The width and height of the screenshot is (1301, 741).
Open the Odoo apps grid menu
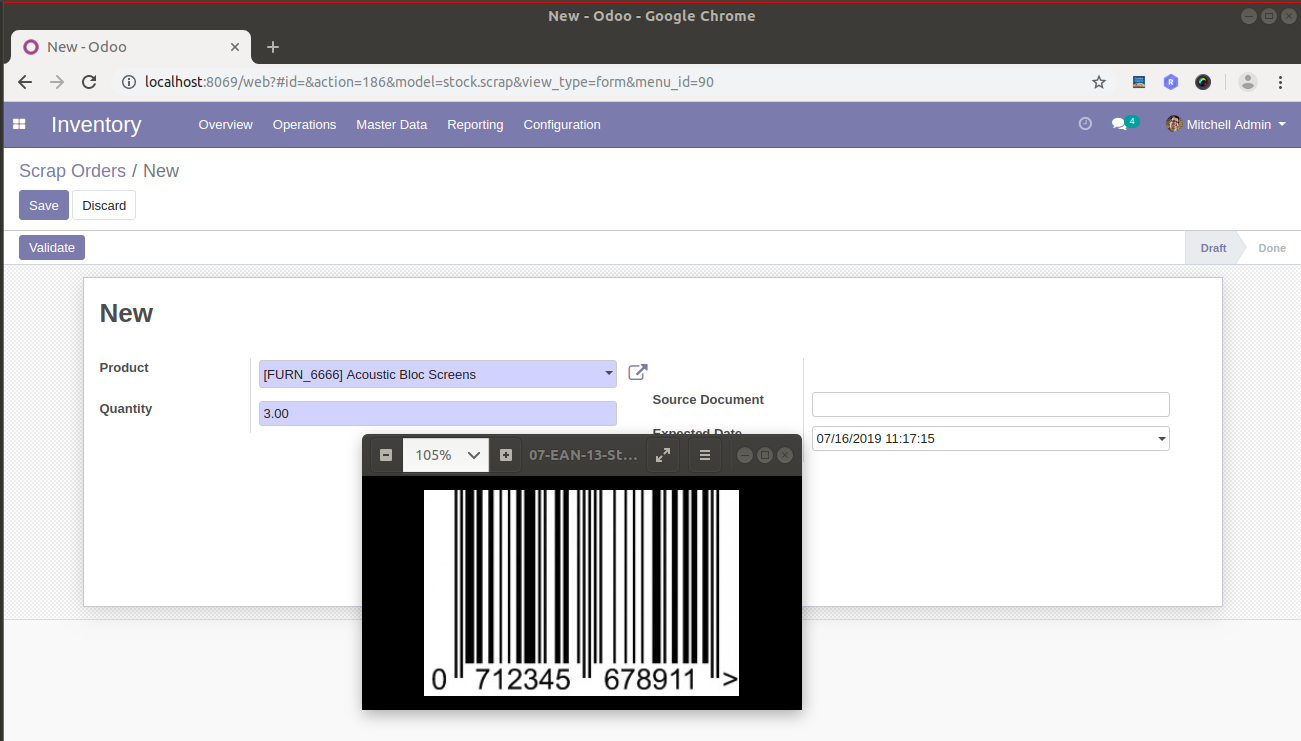[x=19, y=125]
